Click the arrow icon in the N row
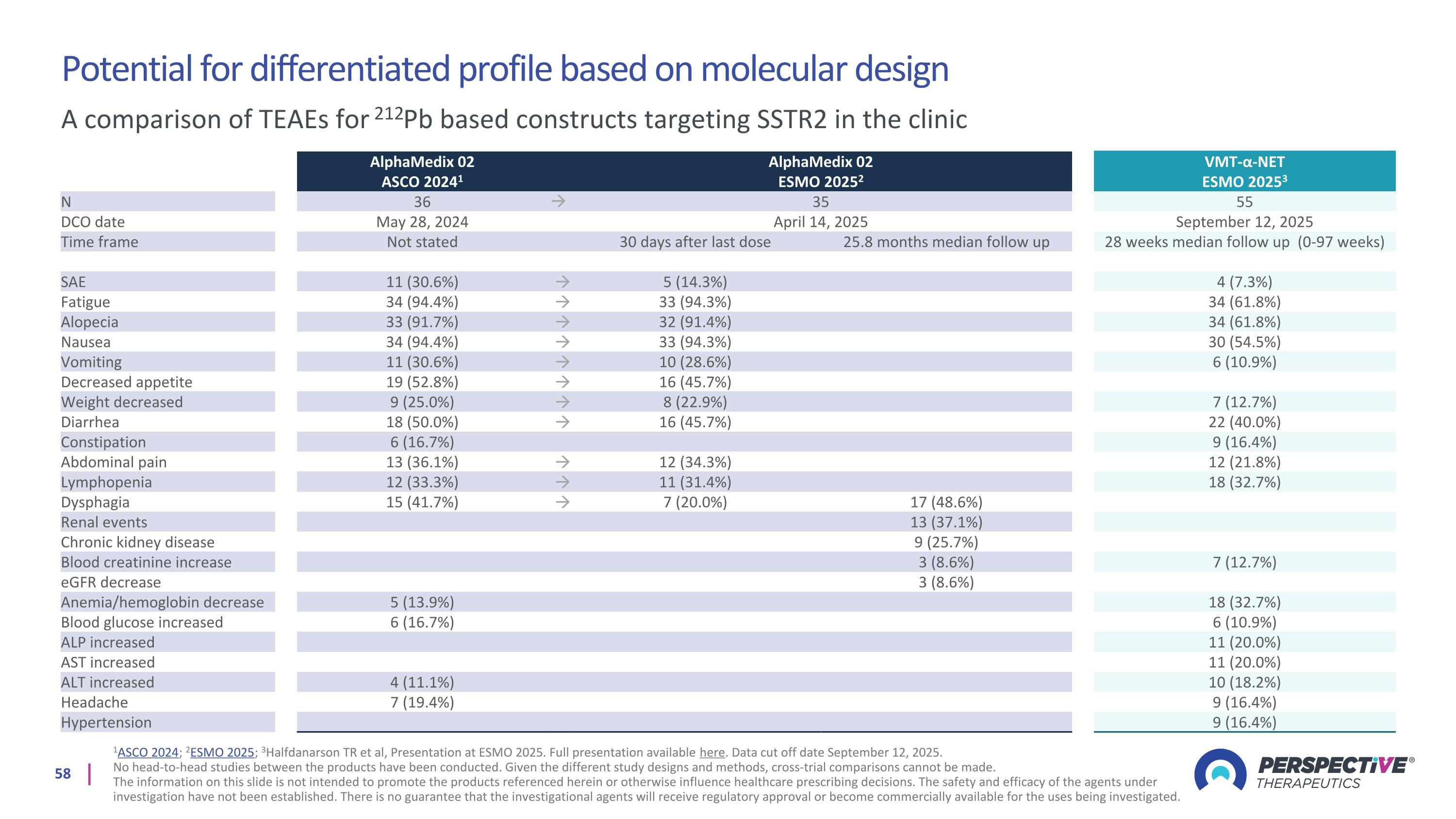The height and width of the screenshot is (819, 1456). coord(559,201)
